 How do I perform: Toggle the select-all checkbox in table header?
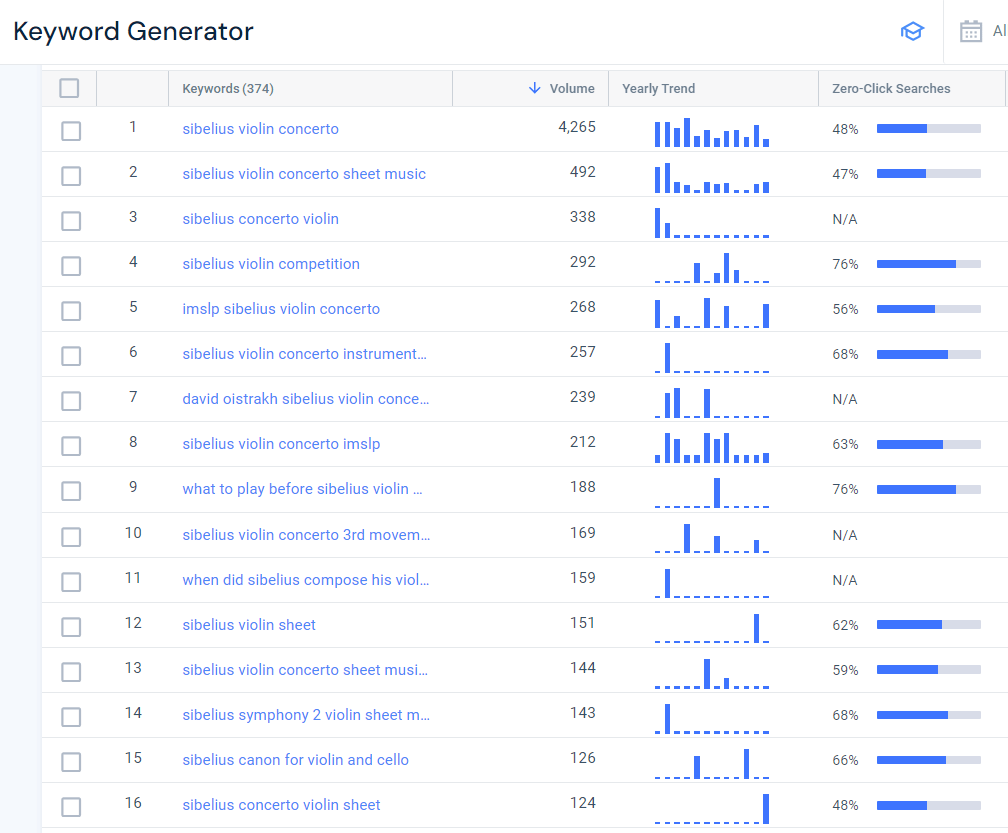(x=70, y=88)
